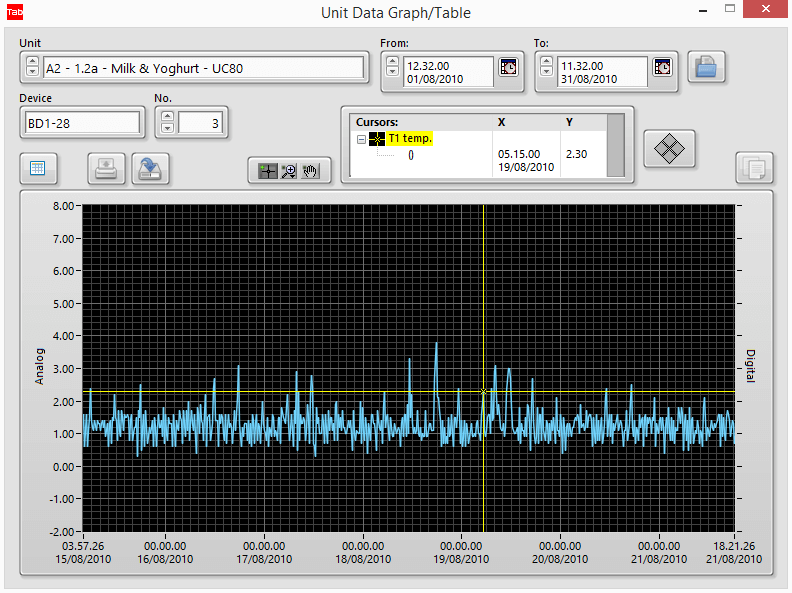Decrement the Unit selector down arrow

32,71
